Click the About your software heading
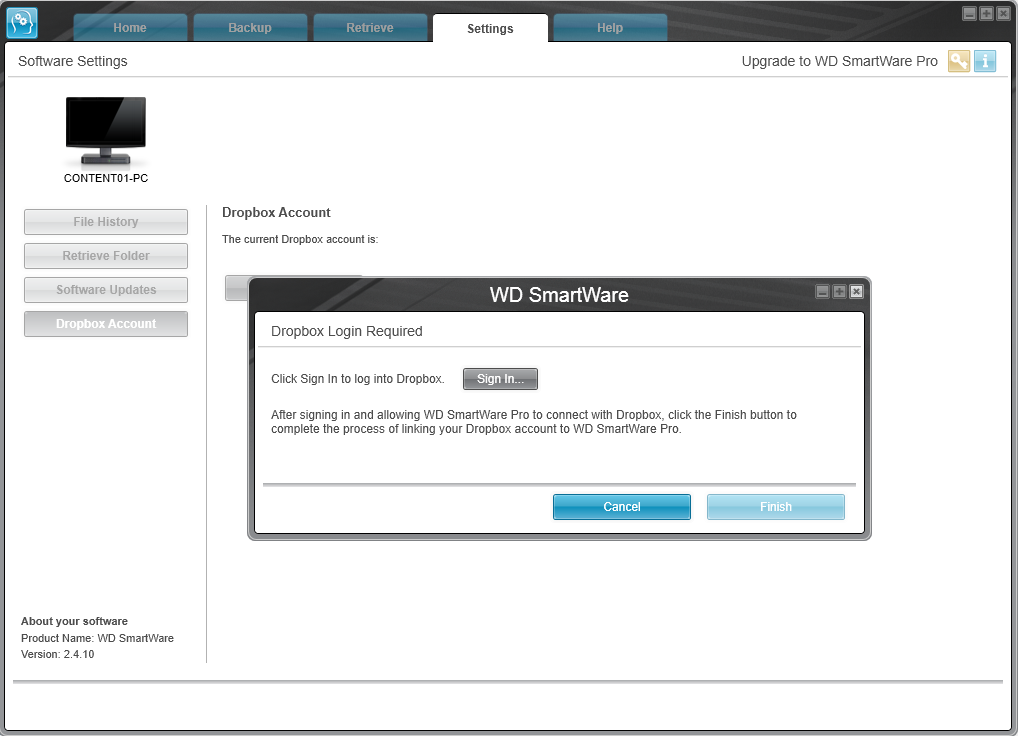This screenshot has width=1018, height=736. [x=74, y=621]
